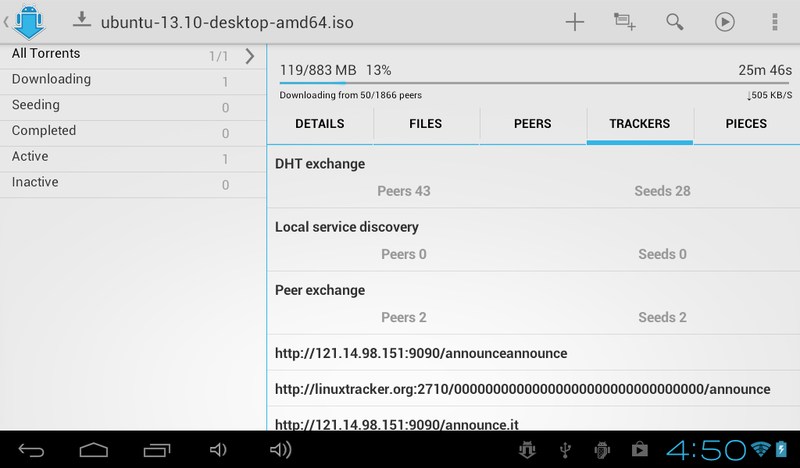Open the three-dot overflow menu
Viewport: 800px width, 468px height.
[774, 22]
